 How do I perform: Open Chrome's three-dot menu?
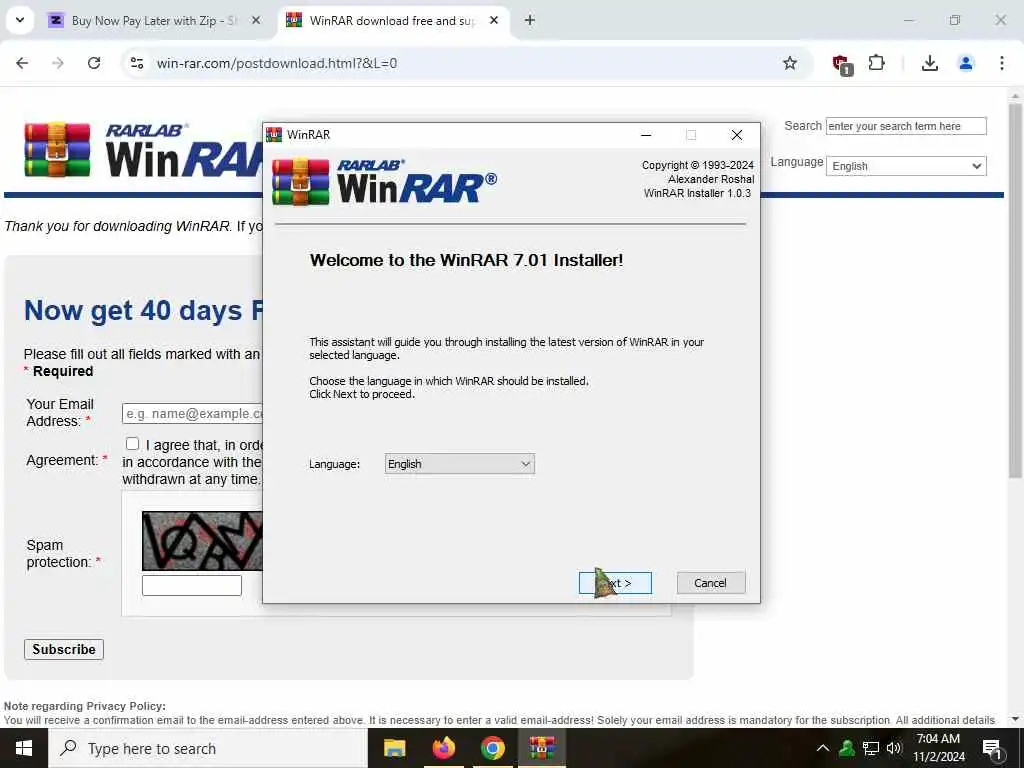click(1002, 63)
